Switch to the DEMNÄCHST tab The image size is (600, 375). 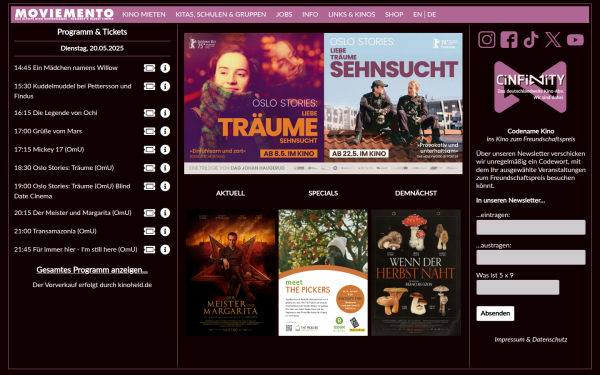click(x=416, y=193)
